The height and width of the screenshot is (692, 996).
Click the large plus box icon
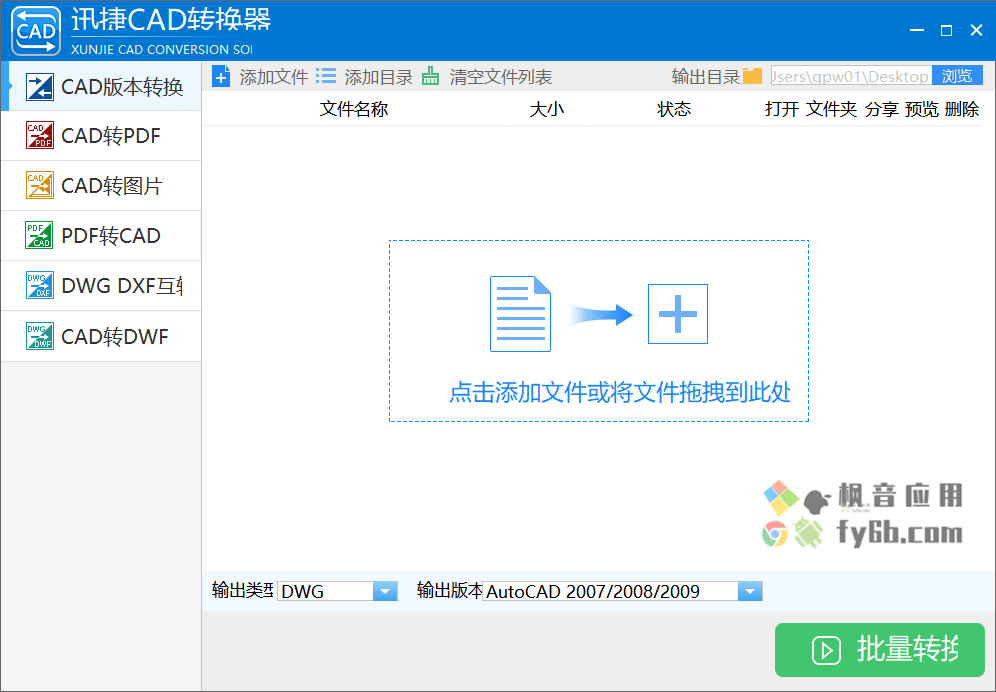pos(678,314)
